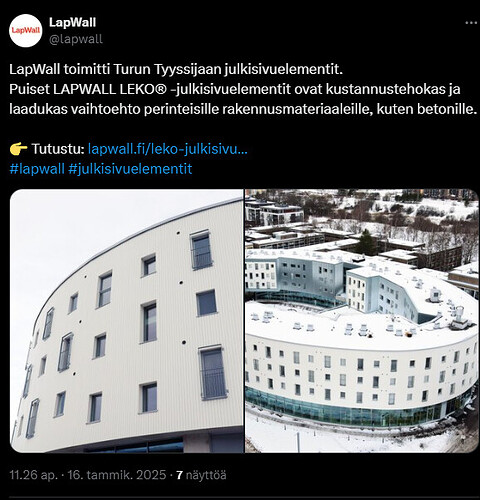Open the #julkisivuelementit hashtag
480x500 pixels.
coord(130,169)
